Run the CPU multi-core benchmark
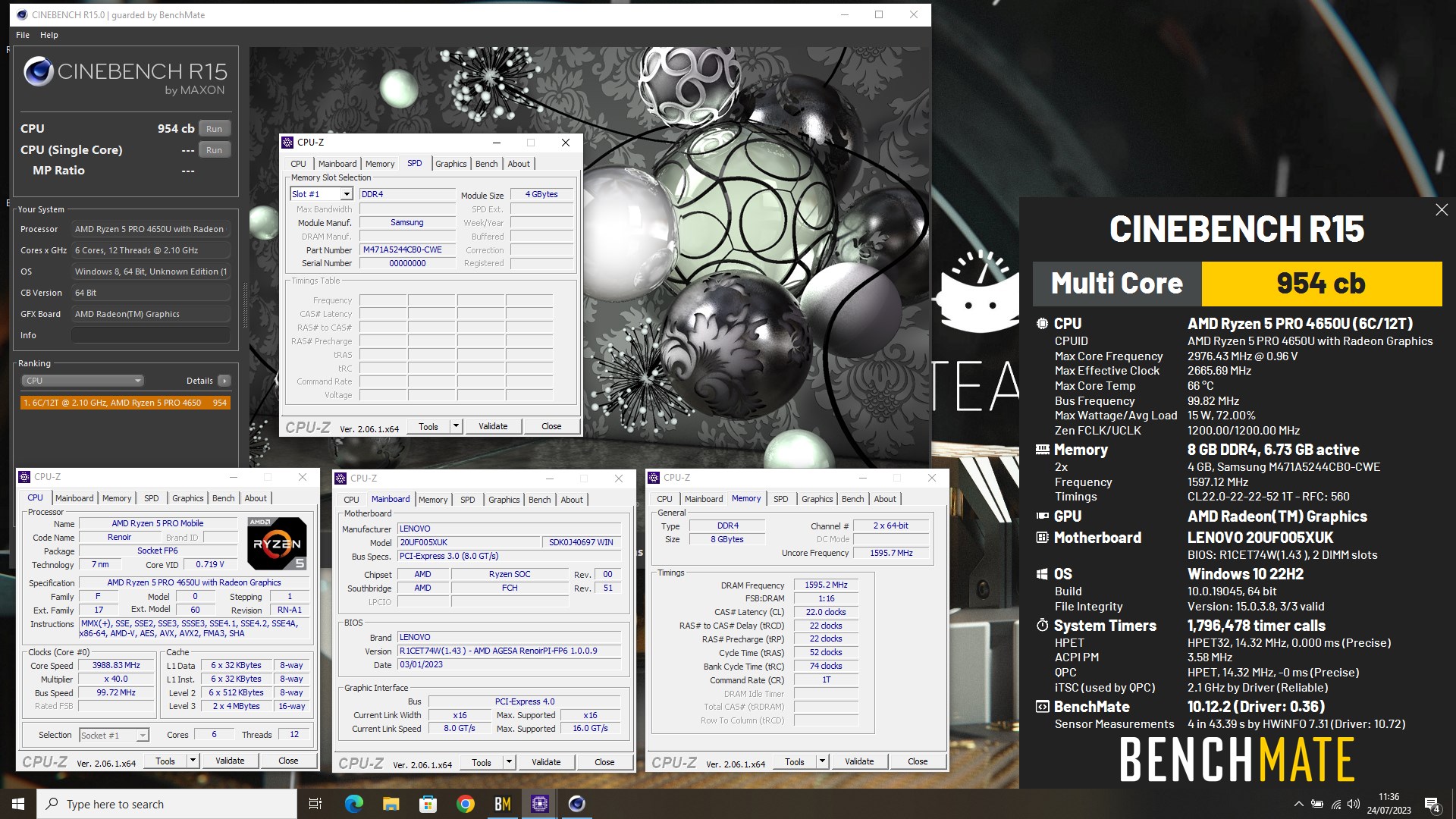 point(215,129)
